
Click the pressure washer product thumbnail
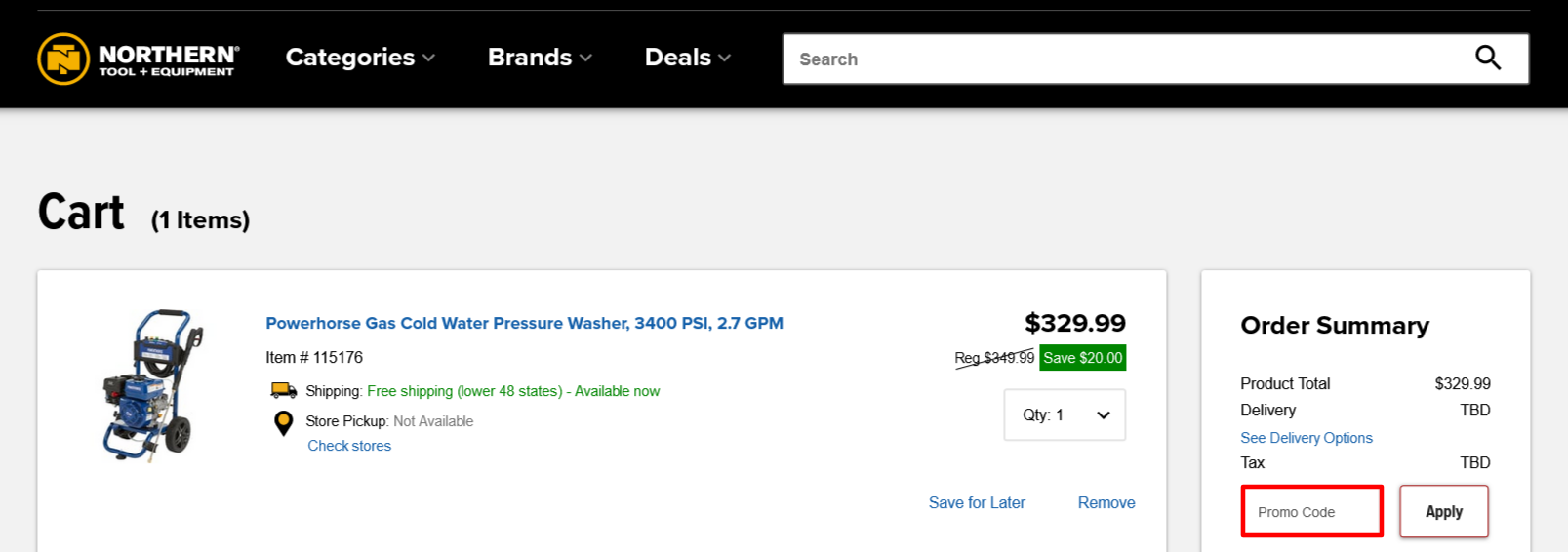[153, 385]
